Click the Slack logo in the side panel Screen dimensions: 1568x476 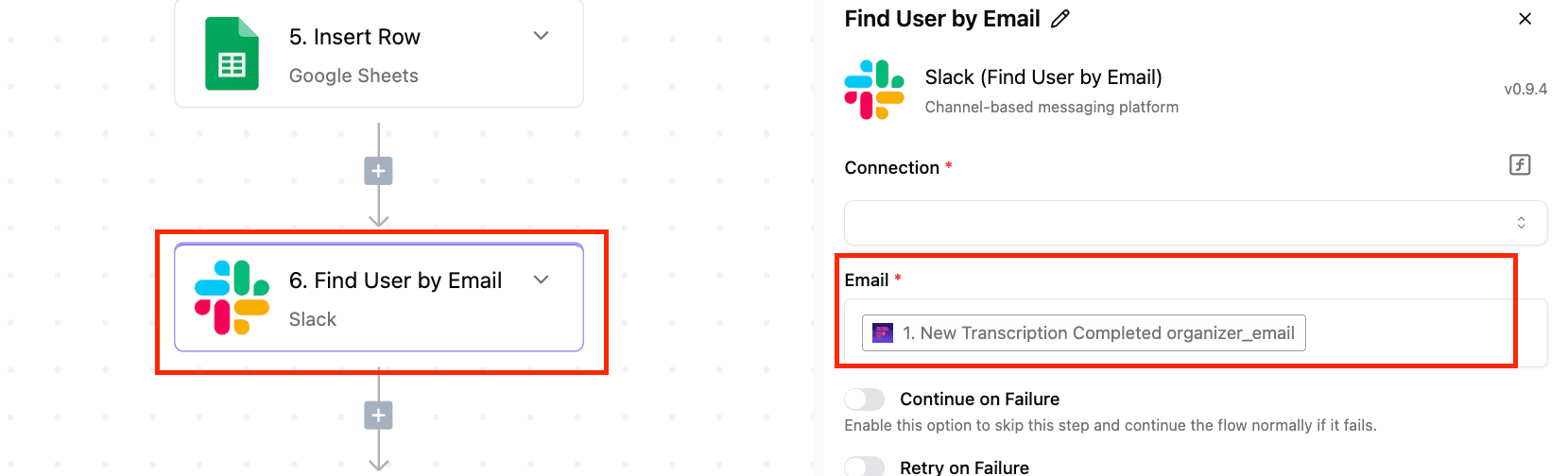(x=874, y=90)
